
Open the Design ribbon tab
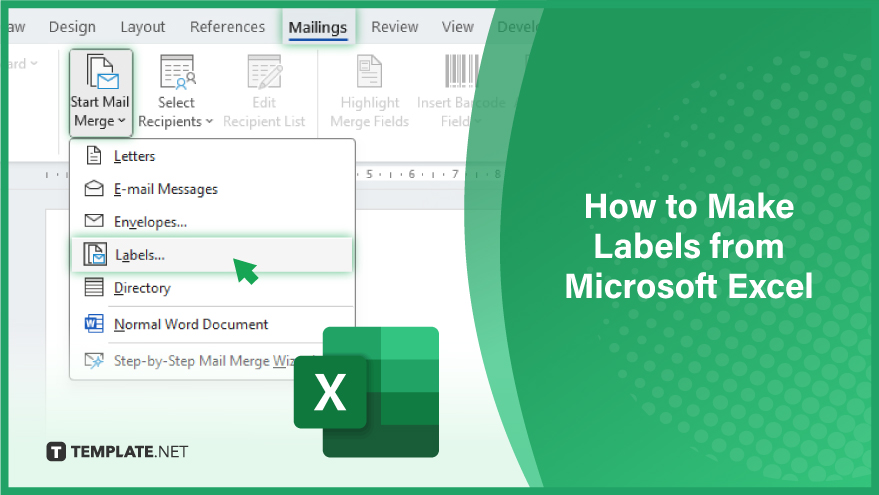pos(72,27)
